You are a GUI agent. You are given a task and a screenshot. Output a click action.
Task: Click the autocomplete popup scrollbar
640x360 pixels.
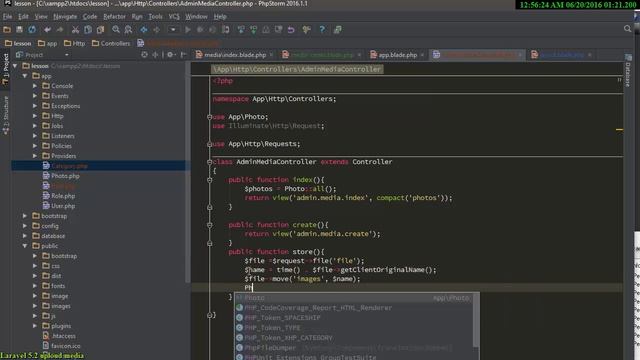click(x=476, y=320)
